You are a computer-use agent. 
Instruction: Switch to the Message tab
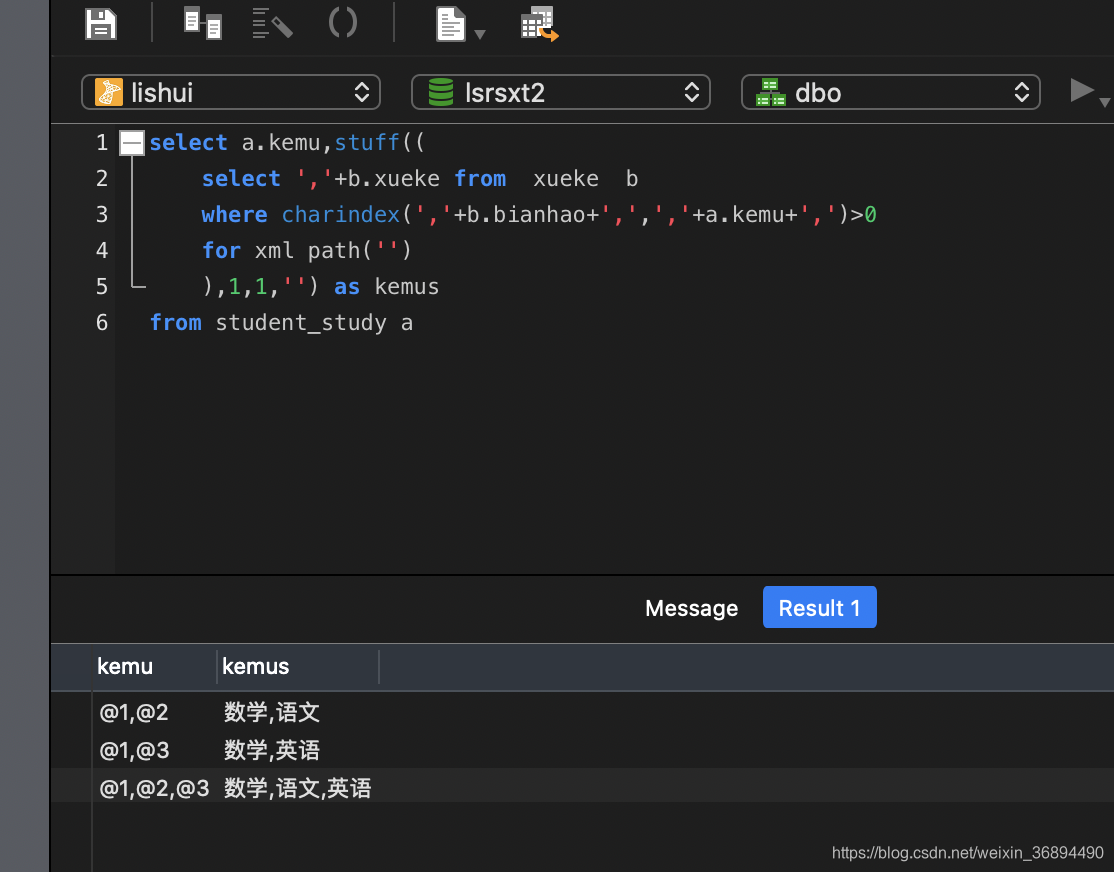pyautogui.click(x=691, y=608)
